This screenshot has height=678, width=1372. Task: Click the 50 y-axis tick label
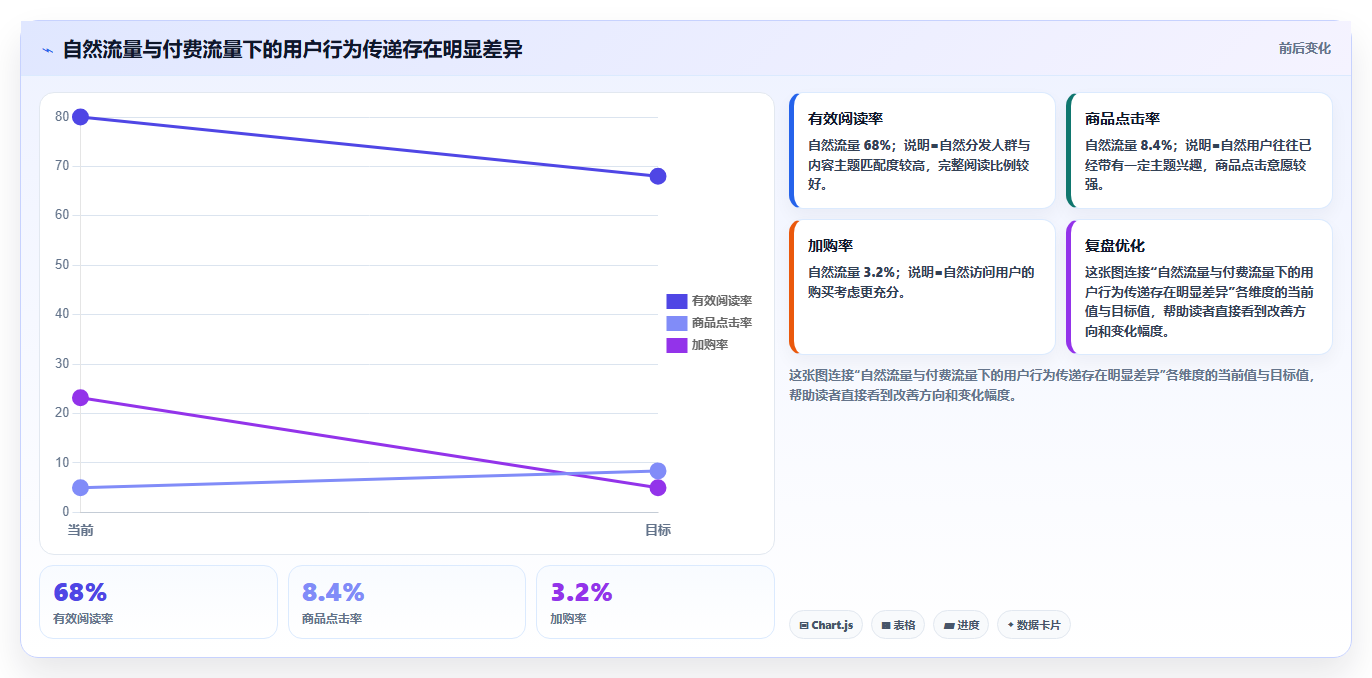(x=62, y=265)
